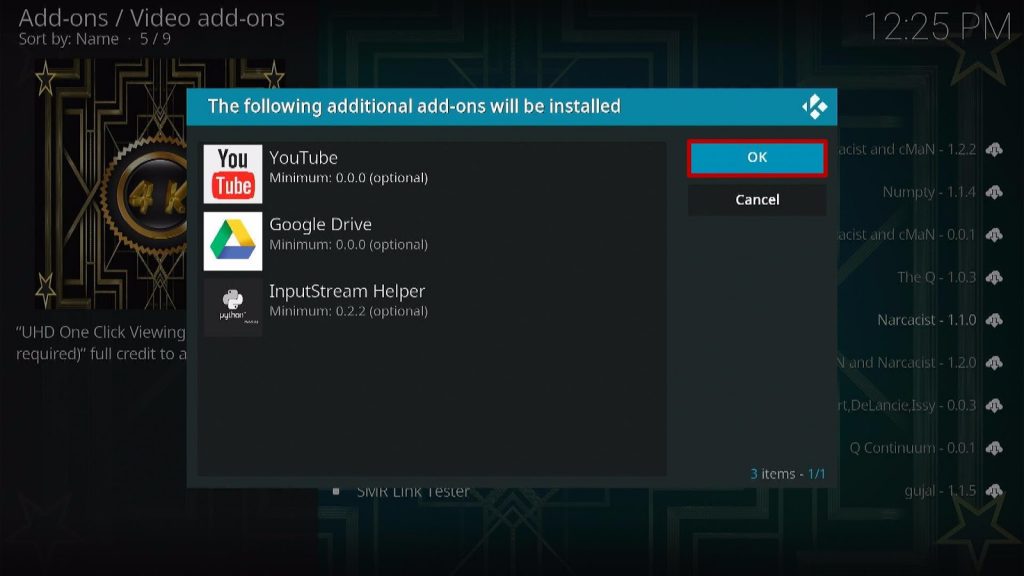Click the cloud download icon beside Numpty - 1.1.4
The image size is (1024, 576).
point(994,192)
